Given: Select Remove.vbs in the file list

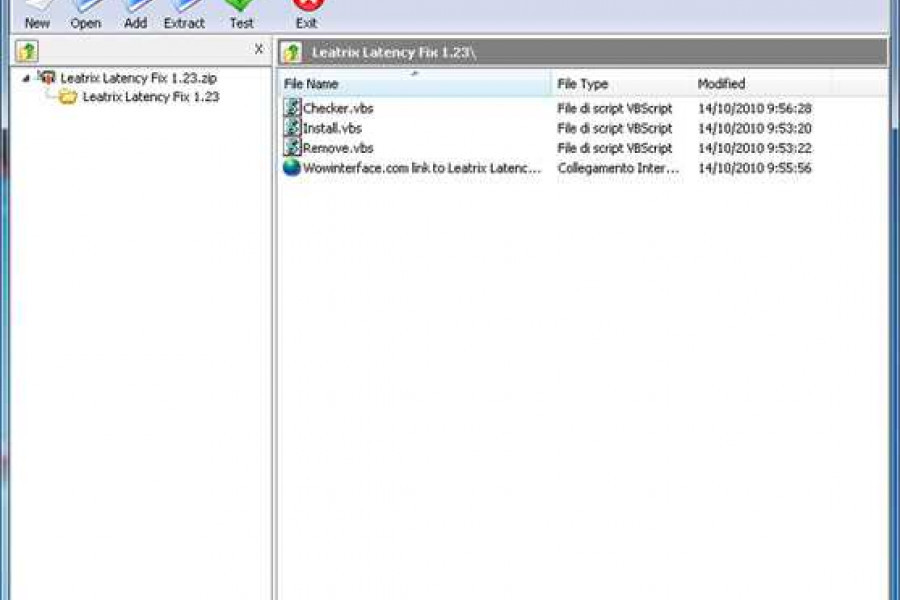Looking at the screenshot, I should [x=338, y=148].
